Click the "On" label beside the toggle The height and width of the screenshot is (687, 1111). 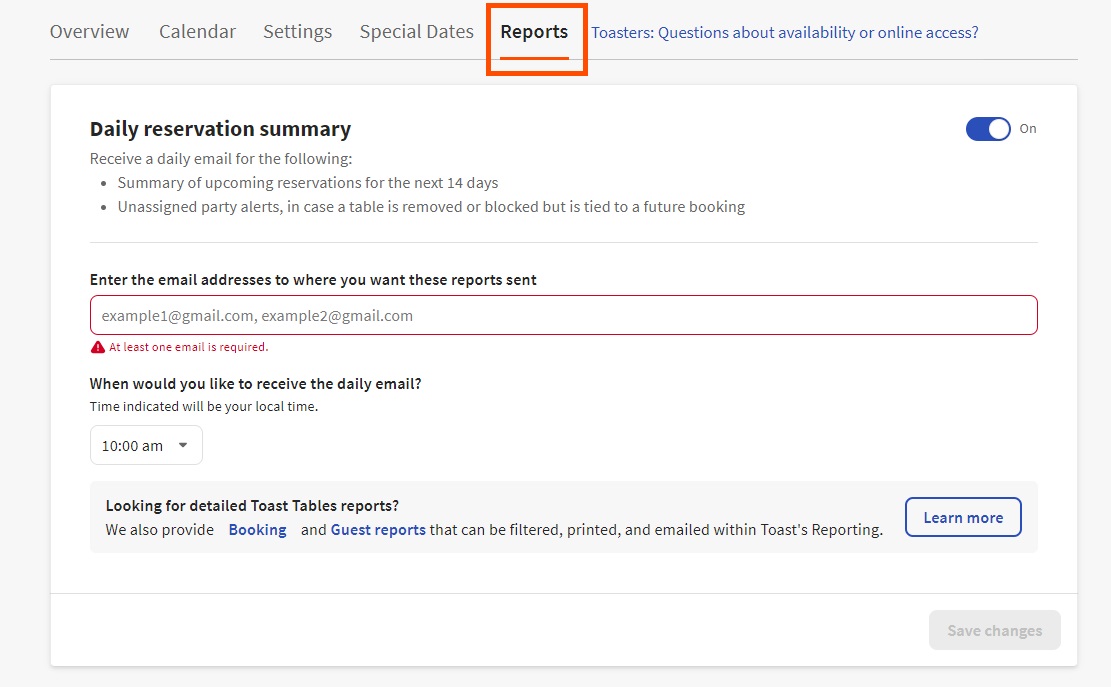[1028, 129]
